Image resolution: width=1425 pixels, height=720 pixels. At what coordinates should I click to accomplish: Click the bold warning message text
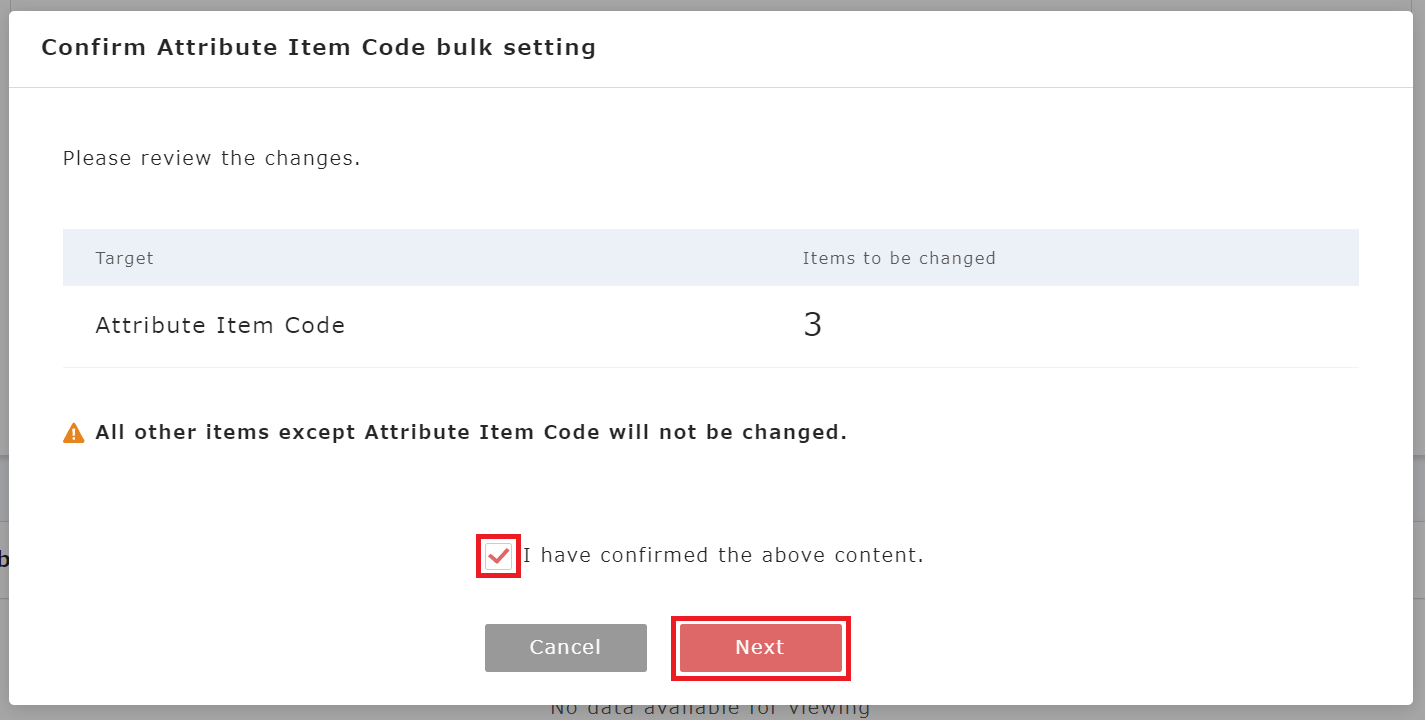(x=470, y=431)
